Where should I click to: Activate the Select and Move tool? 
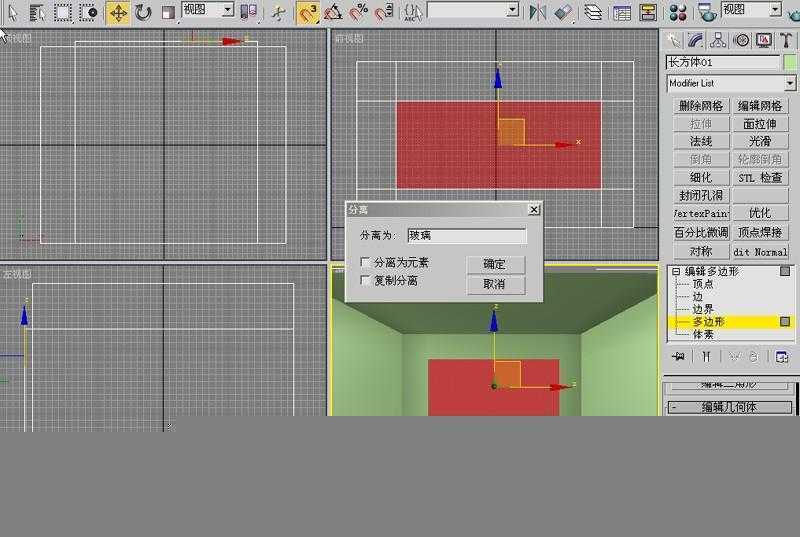point(118,12)
